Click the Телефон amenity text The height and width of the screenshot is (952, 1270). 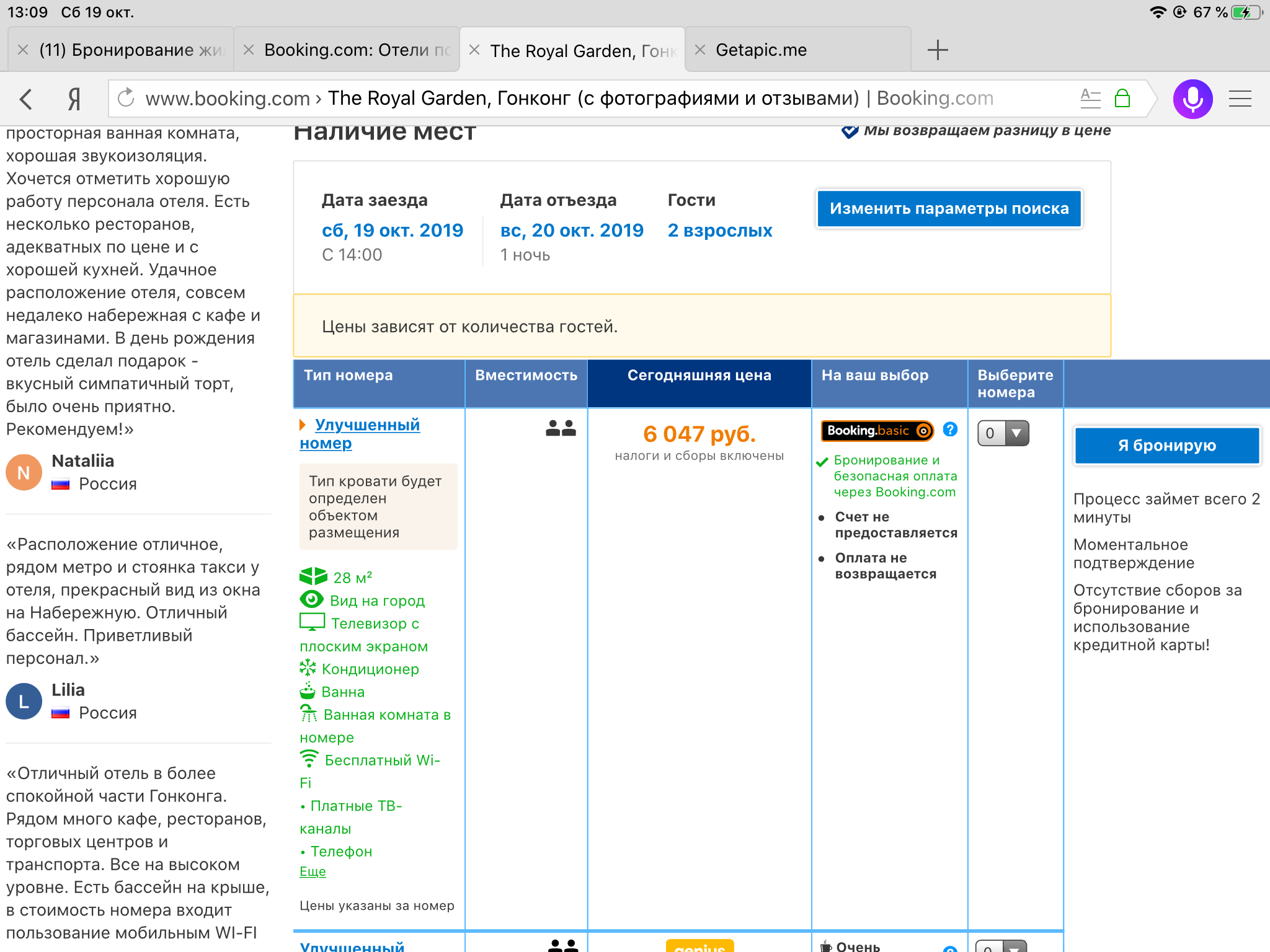click(341, 852)
